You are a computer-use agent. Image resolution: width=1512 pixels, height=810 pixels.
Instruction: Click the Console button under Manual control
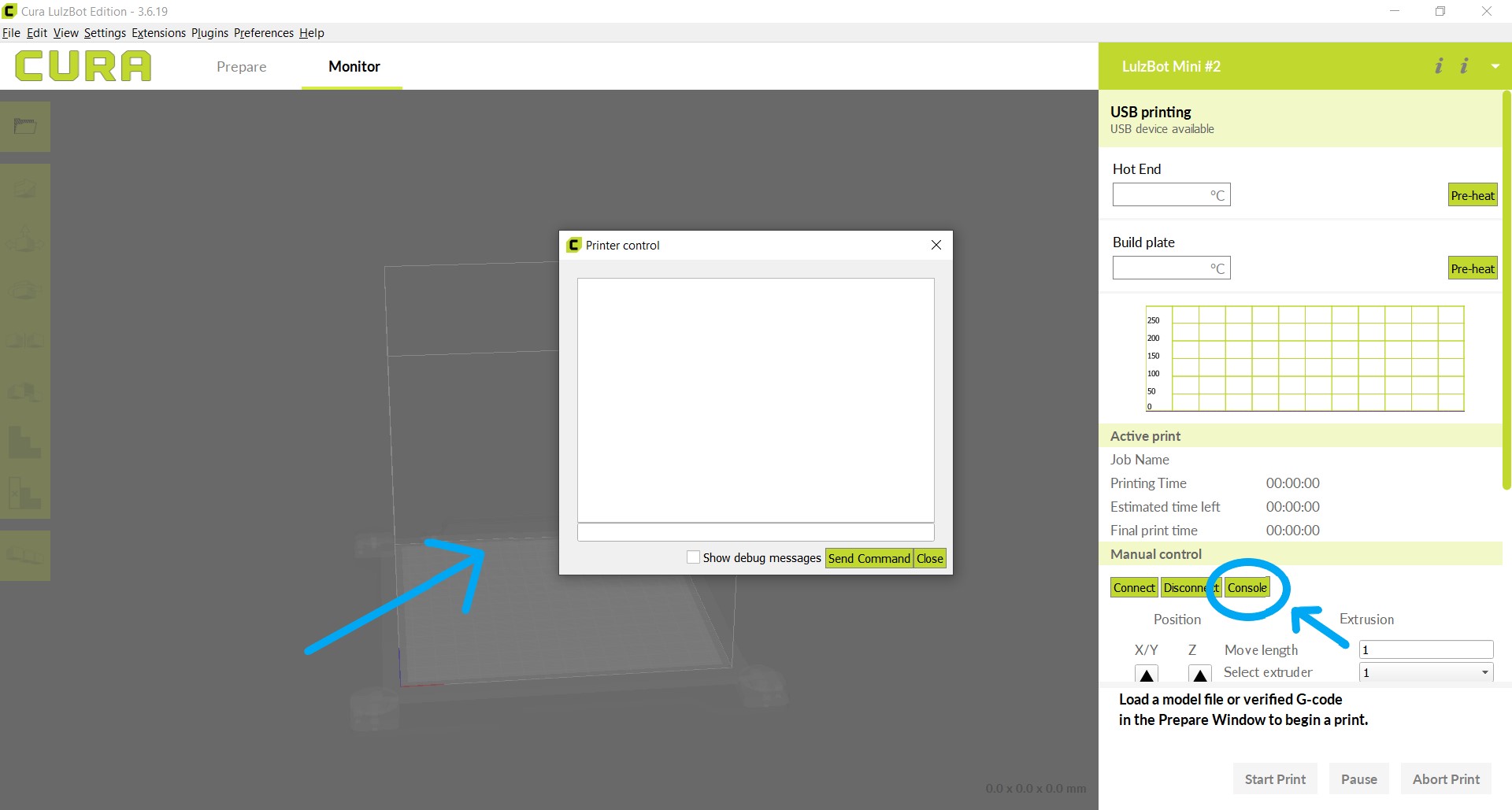click(1247, 587)
